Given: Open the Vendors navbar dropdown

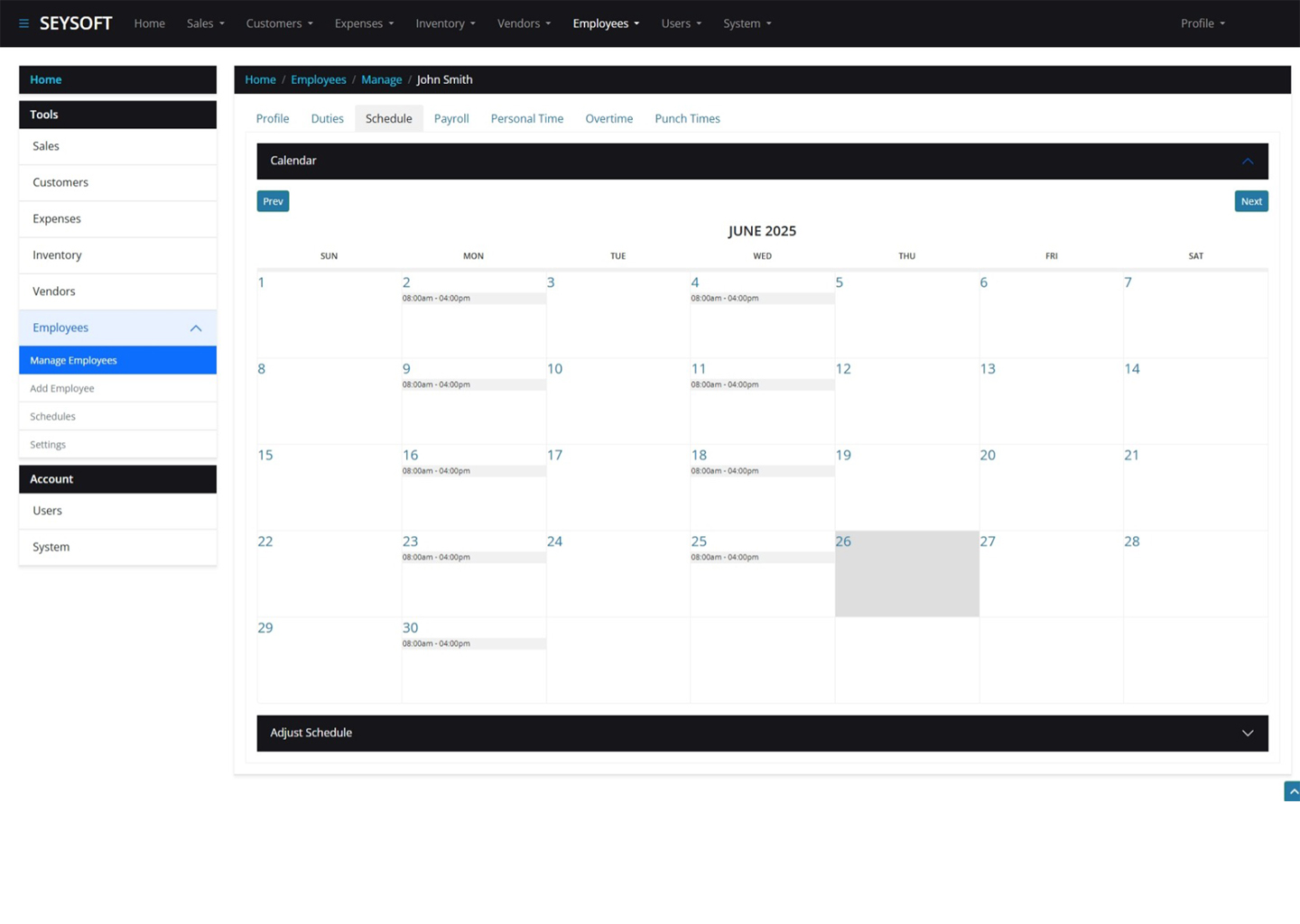Looking at the screenshot, I should point(524,23).
